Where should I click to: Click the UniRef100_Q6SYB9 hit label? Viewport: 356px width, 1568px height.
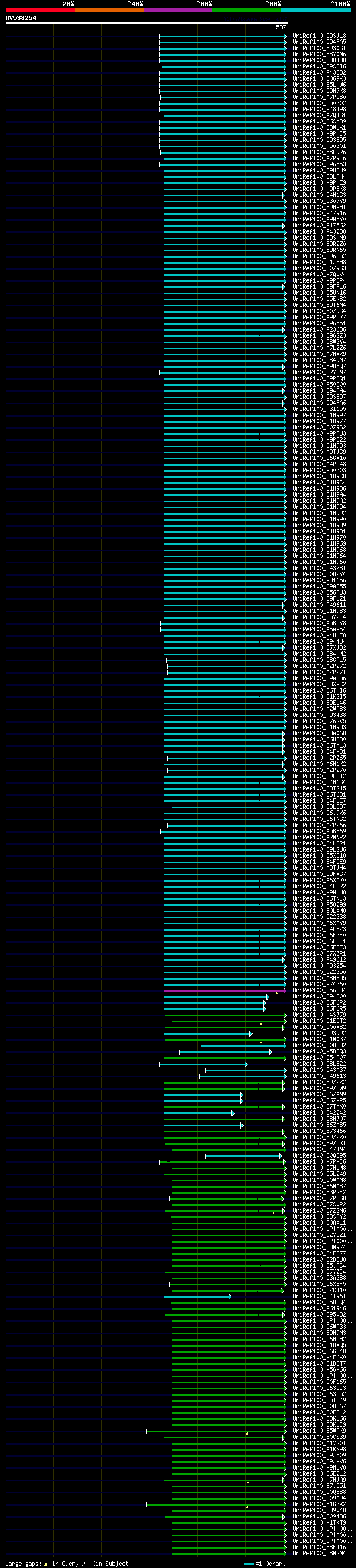click(319, 121)
